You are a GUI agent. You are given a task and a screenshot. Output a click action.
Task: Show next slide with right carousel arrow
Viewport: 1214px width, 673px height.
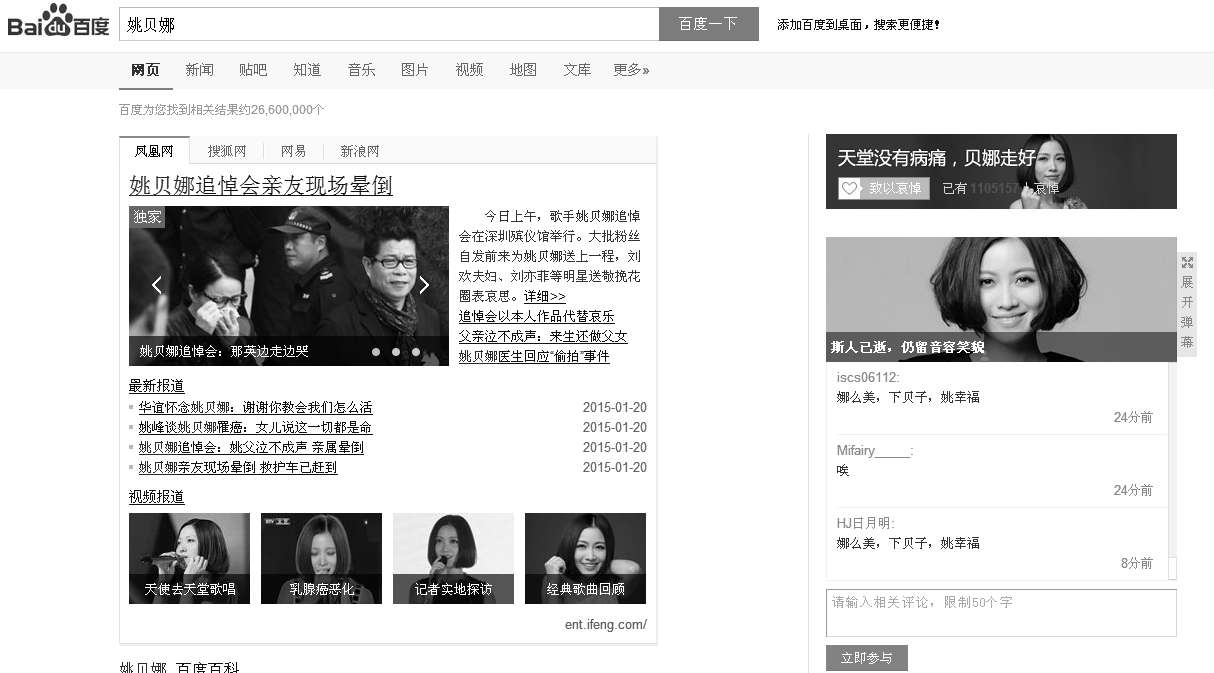(424, 285)
